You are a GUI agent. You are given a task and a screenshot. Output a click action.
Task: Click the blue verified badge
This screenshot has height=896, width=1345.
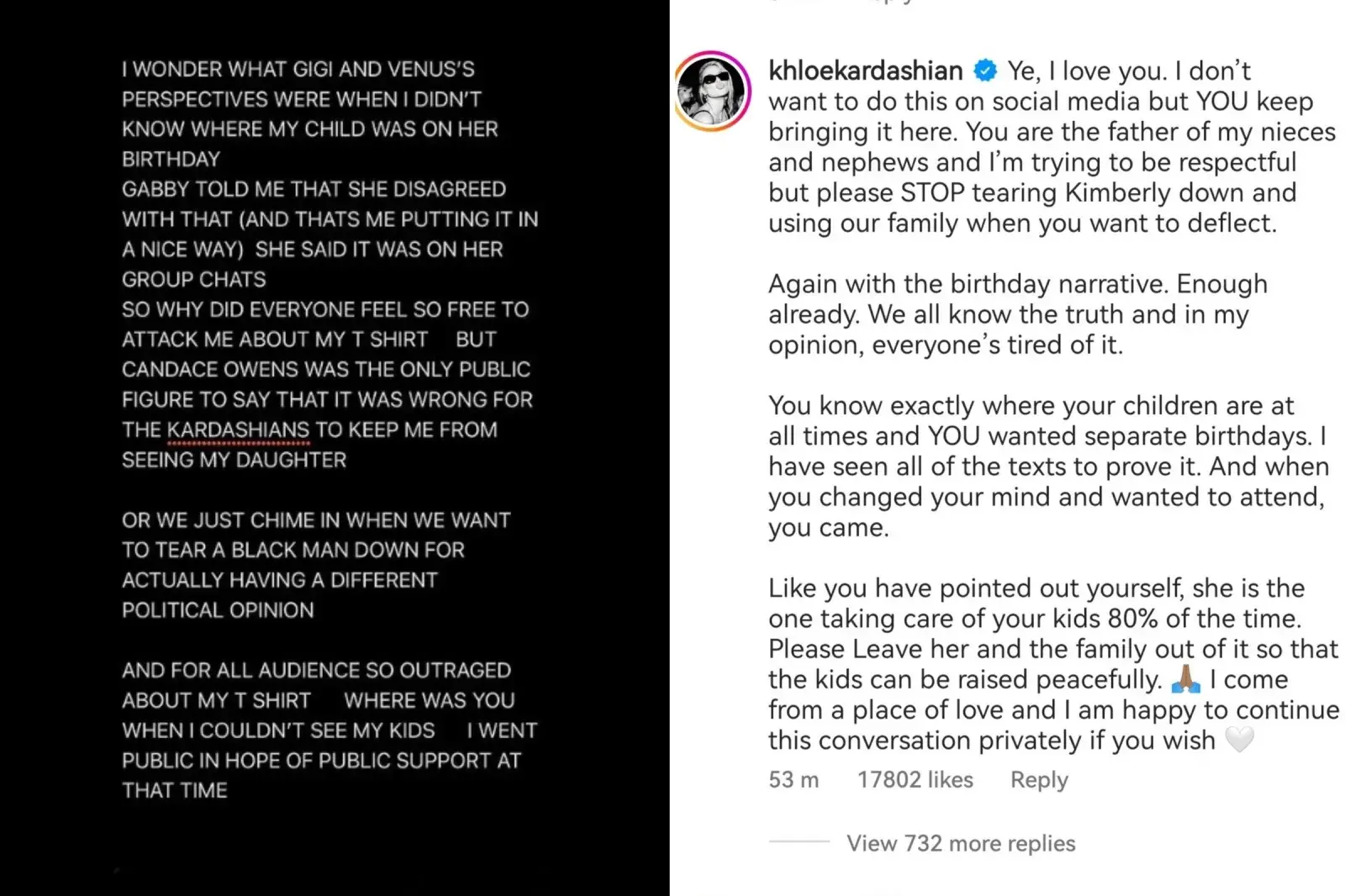984,71
